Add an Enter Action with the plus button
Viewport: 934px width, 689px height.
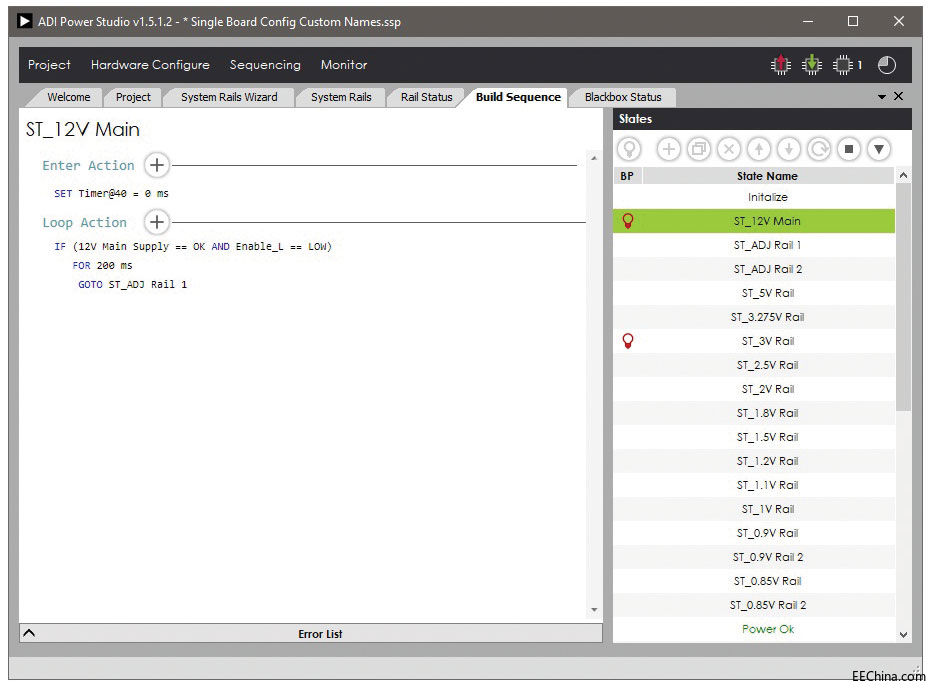pos(157,165)
